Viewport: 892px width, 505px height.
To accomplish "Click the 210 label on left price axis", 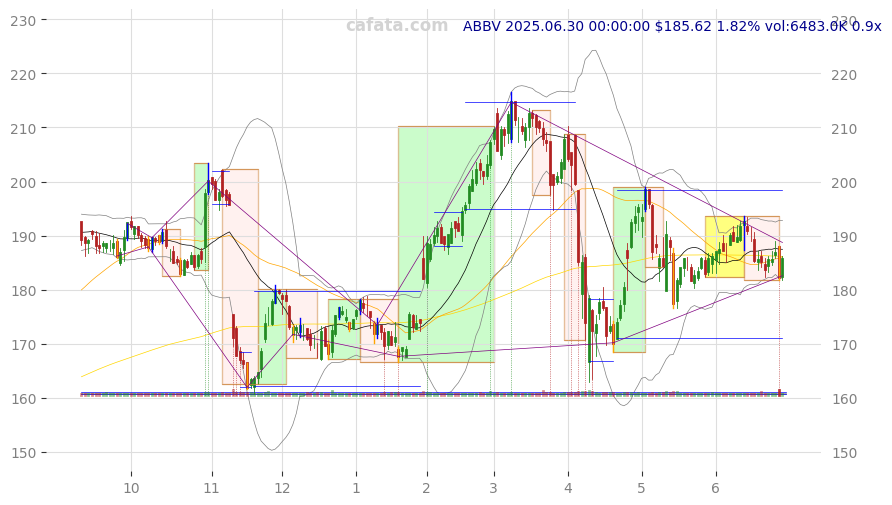I will point(23,129).
